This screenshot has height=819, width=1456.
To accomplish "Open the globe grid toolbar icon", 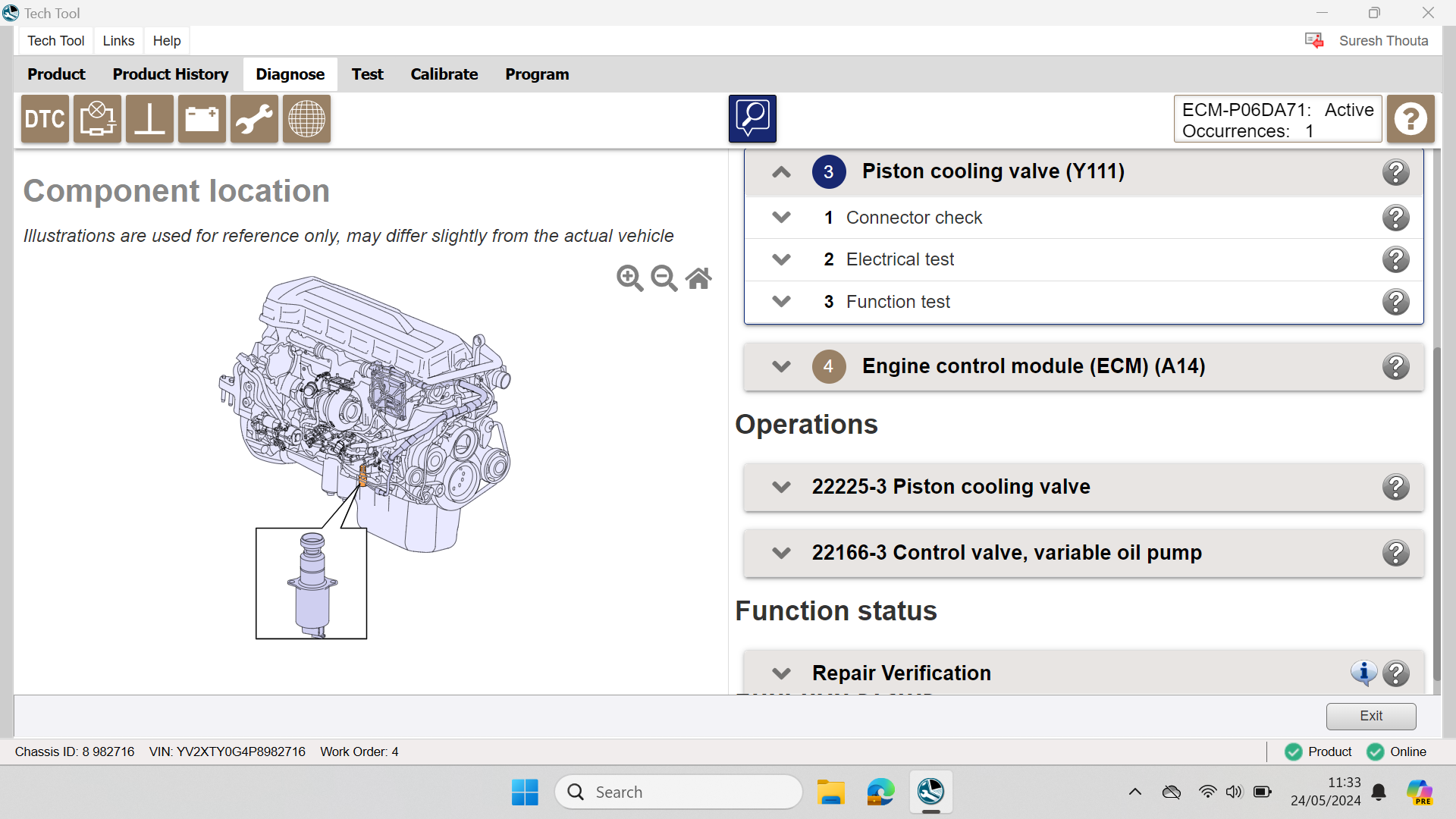I will [x=306, y=119].
